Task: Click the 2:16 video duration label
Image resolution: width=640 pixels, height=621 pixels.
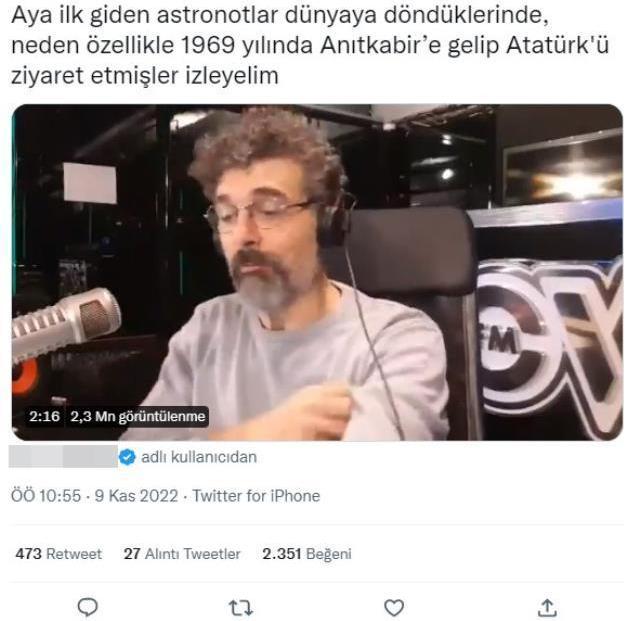Action: (44, 416)
